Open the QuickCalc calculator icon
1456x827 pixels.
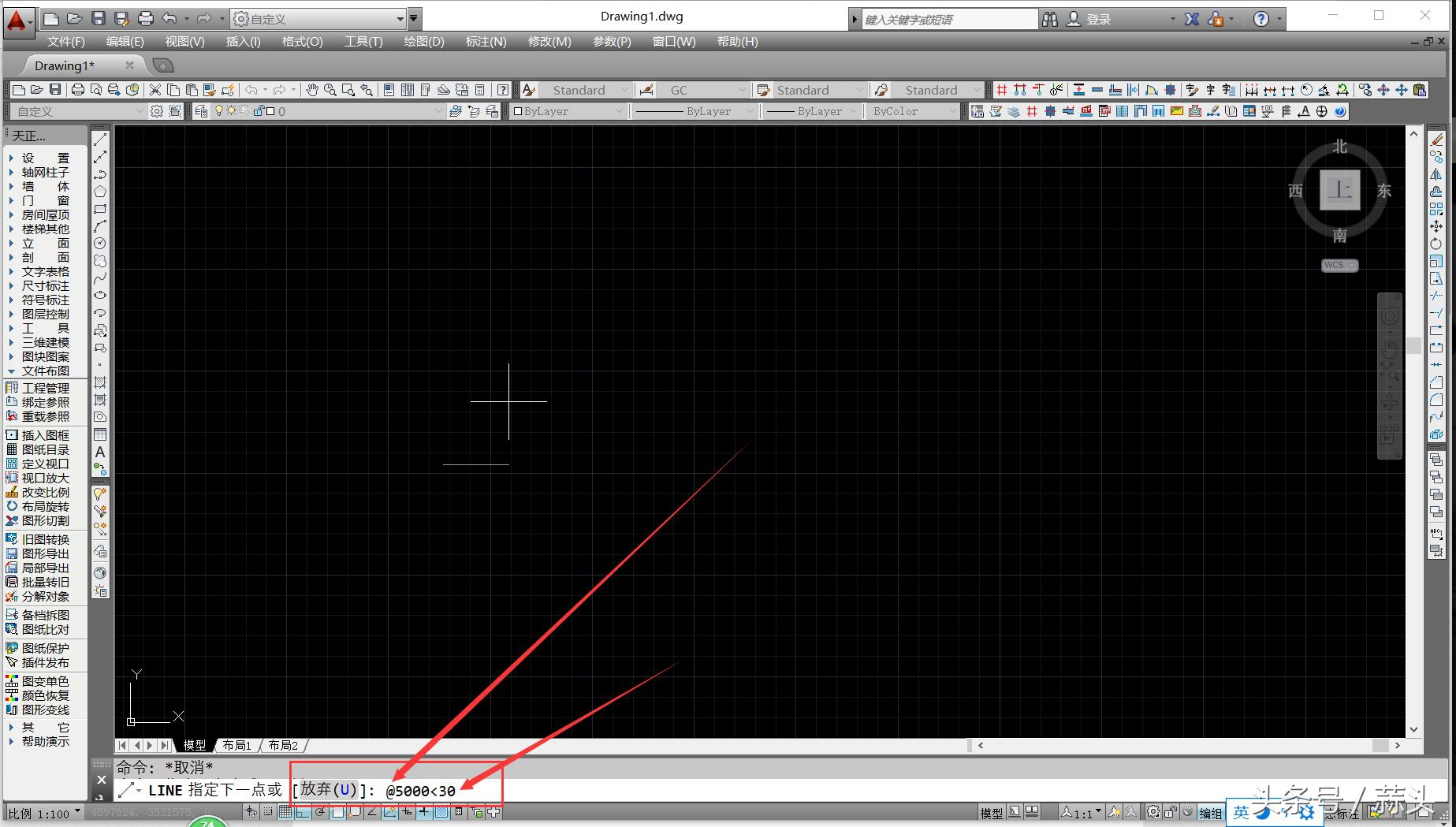(479, 90)
